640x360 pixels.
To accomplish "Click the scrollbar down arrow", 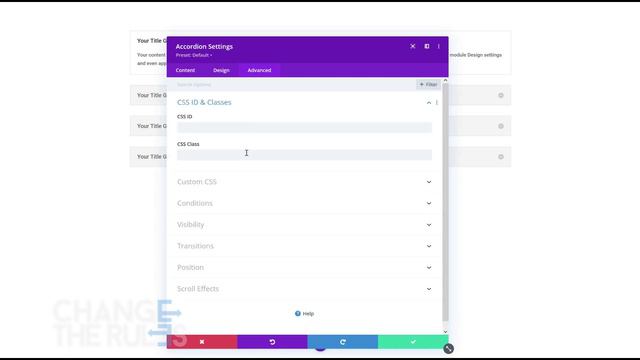I will 445,332.
